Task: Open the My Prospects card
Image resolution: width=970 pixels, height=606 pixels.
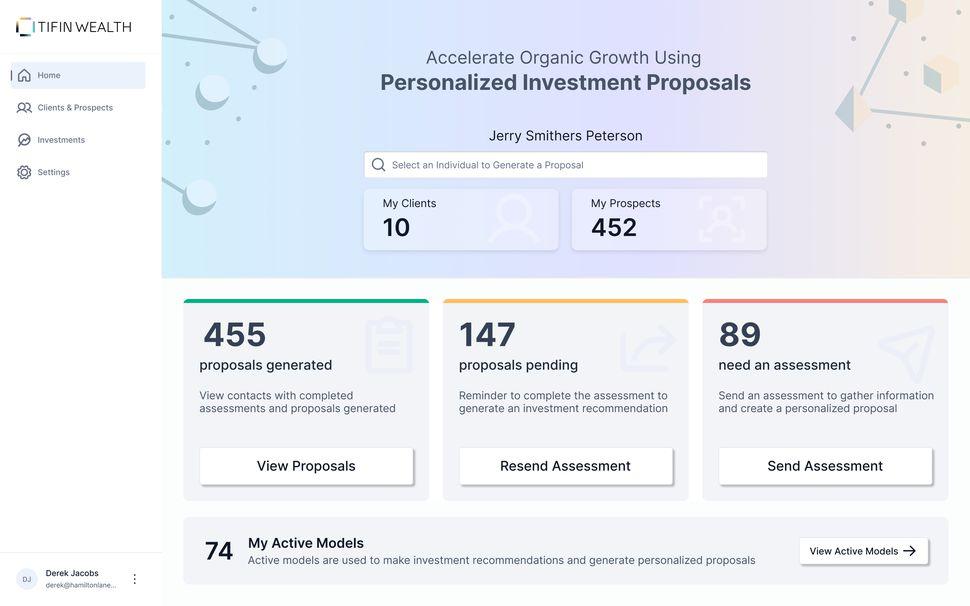Action: click(669, 219)
